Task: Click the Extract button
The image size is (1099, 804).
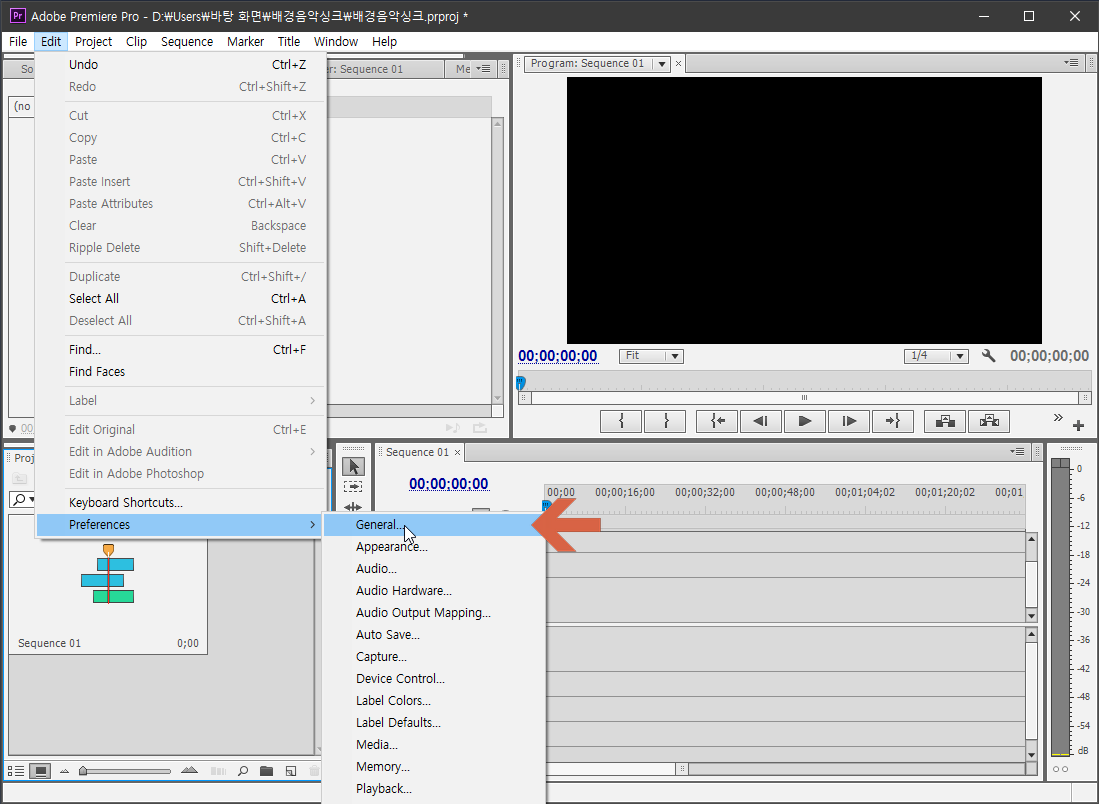Action: [x=989, y=421]
